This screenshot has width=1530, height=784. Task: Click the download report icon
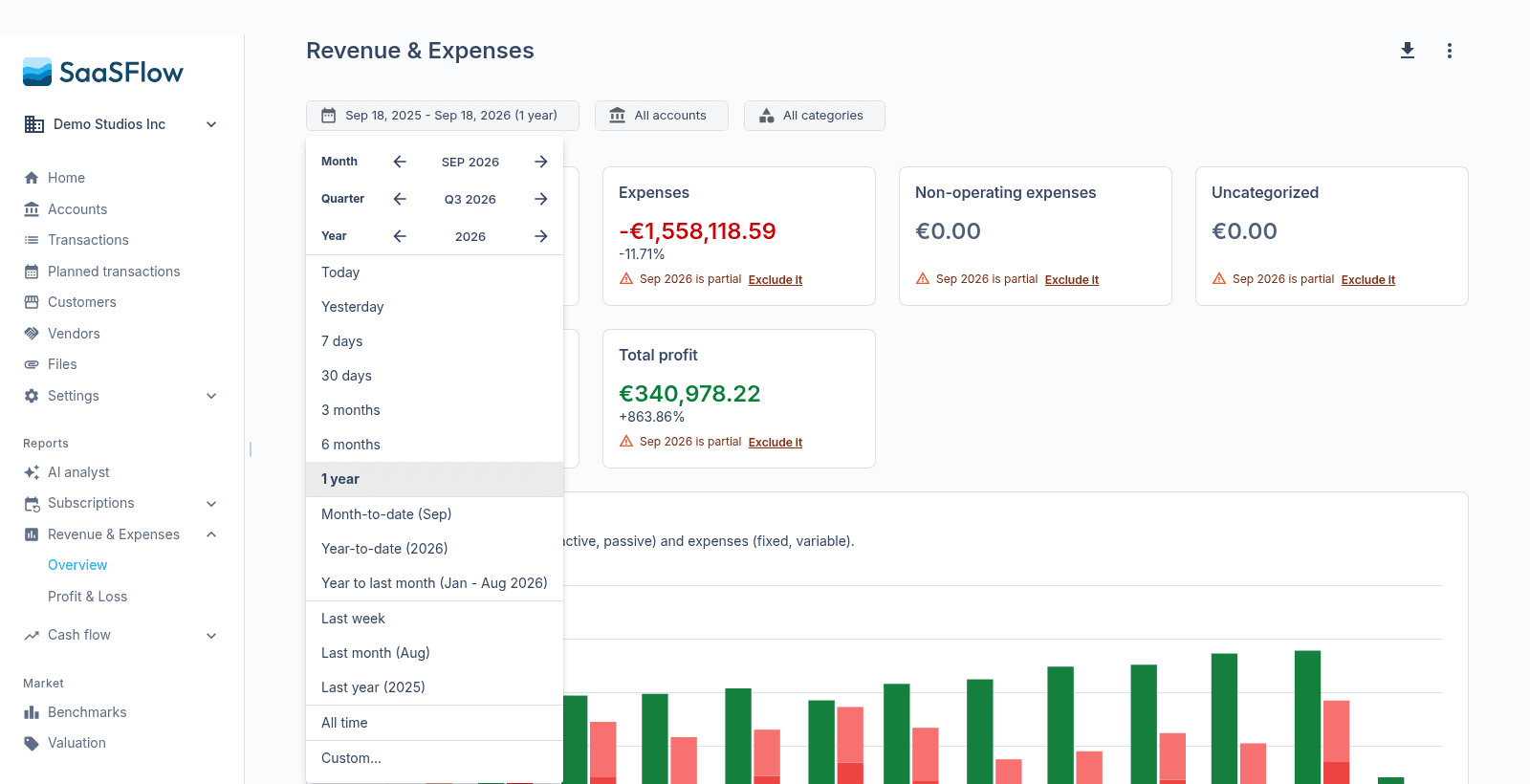click(x=1408, y=51)
